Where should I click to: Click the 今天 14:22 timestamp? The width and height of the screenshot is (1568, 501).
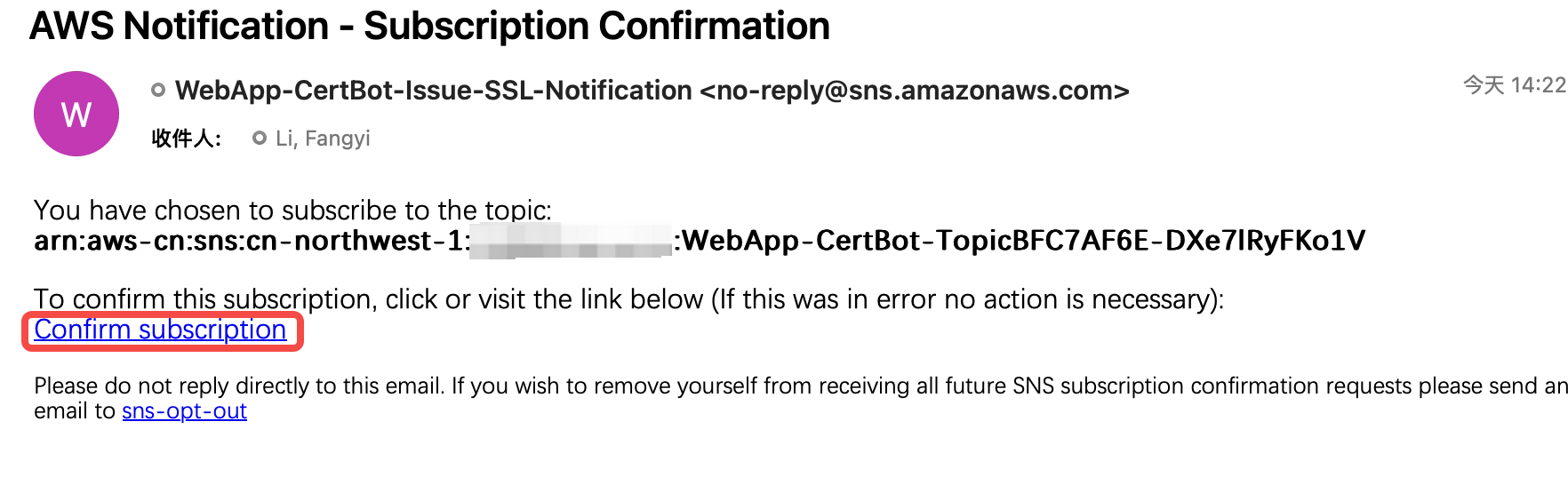coord(1515,85)
